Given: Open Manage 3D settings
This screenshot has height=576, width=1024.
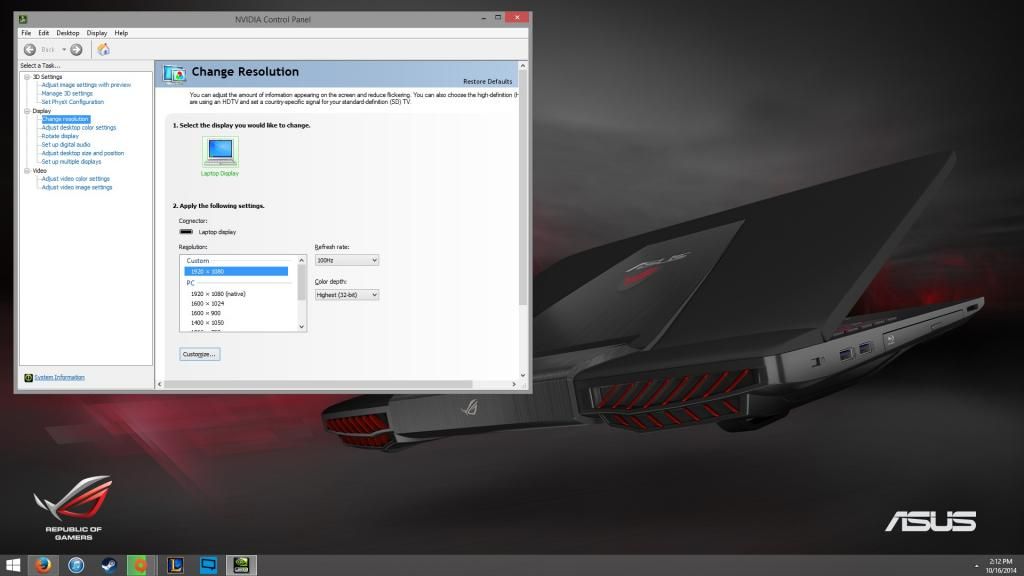Looking at the screenshot, I should pos(67,93).
